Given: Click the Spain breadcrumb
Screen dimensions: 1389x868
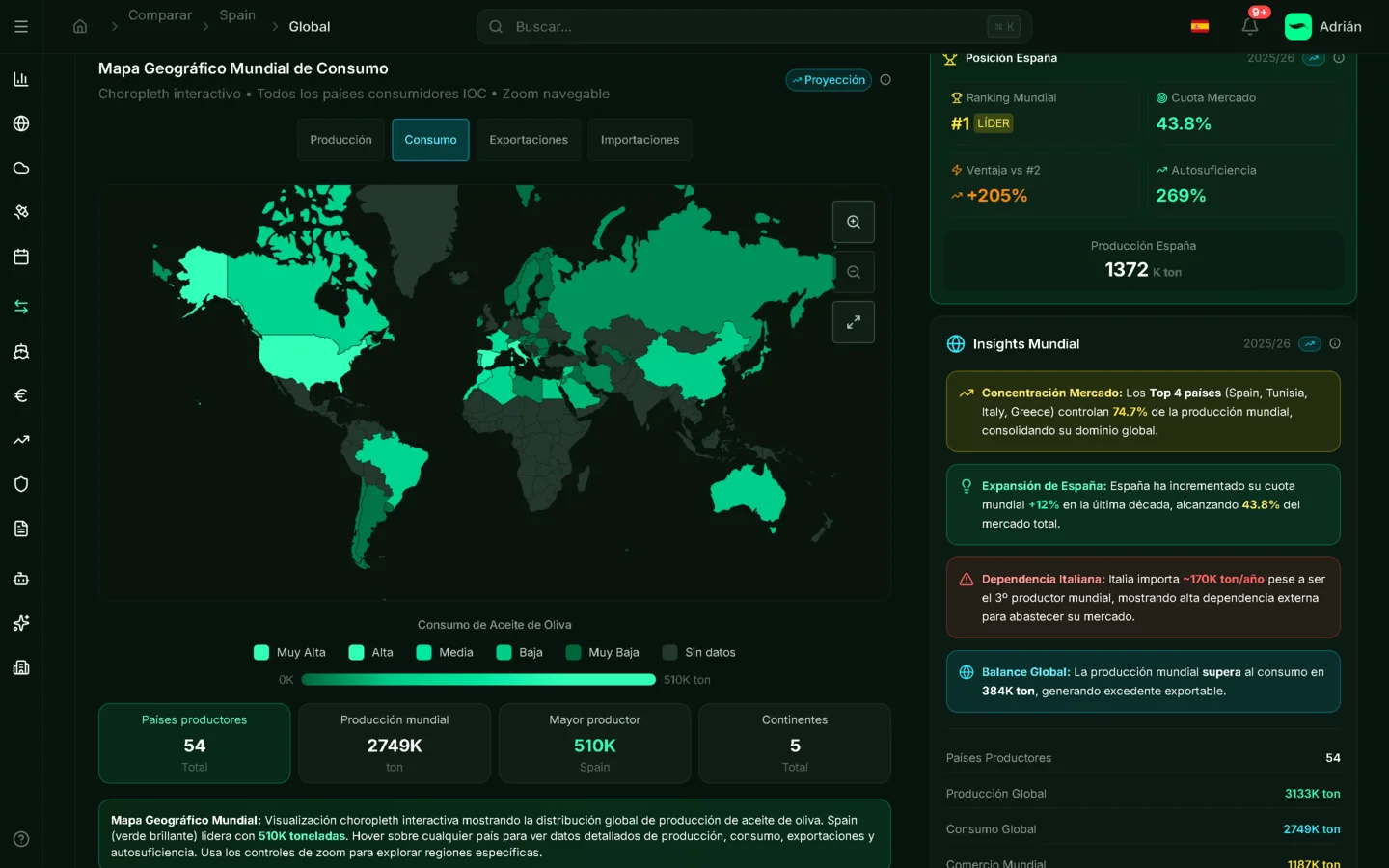Looking at the screenshot, I should pos(237,15).
